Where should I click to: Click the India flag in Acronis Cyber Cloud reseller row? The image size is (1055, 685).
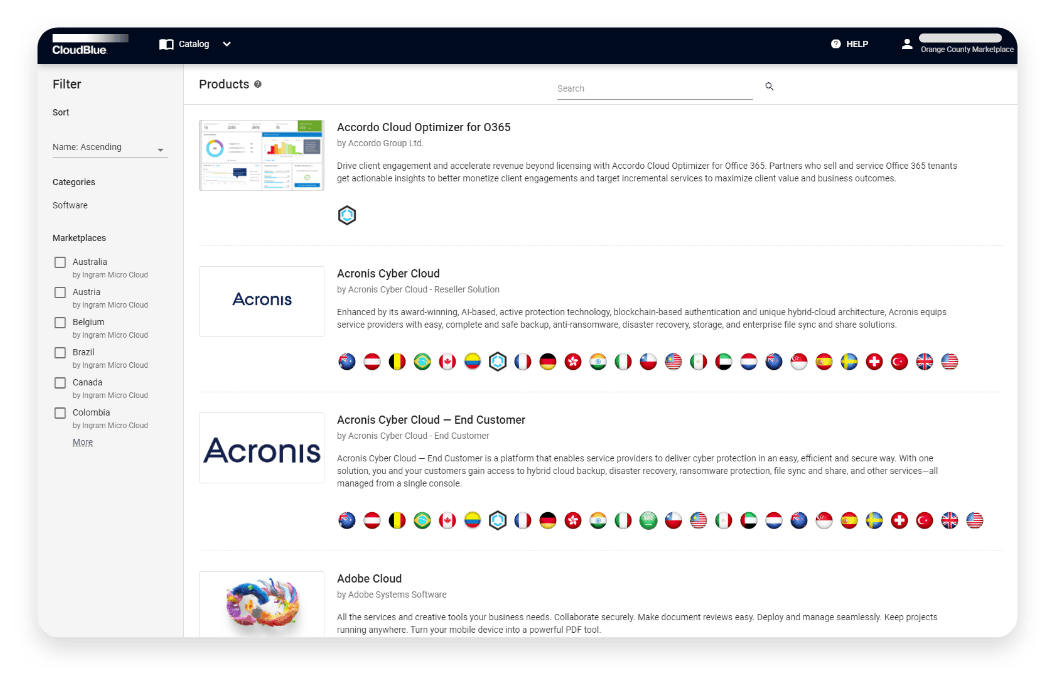point(598,361)
